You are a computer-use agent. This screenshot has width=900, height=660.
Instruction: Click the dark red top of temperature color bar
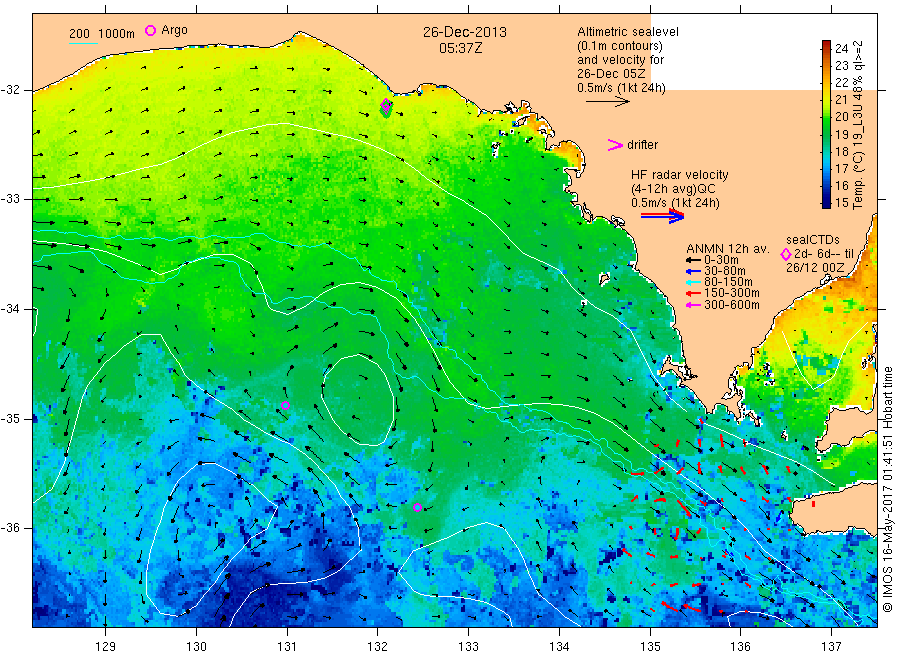click(826, 45)
